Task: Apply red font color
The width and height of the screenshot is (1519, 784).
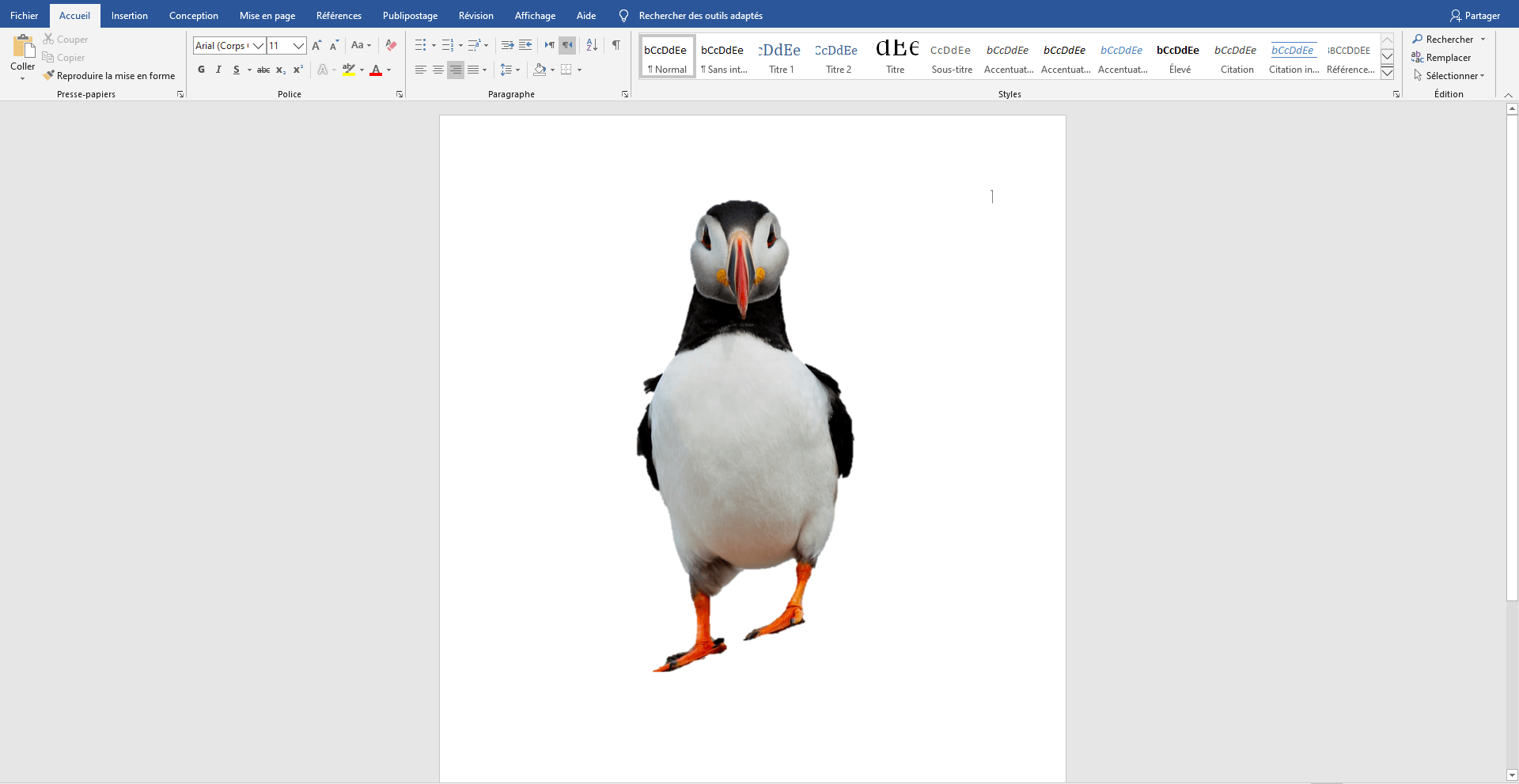Action: (x=376, y=70)
